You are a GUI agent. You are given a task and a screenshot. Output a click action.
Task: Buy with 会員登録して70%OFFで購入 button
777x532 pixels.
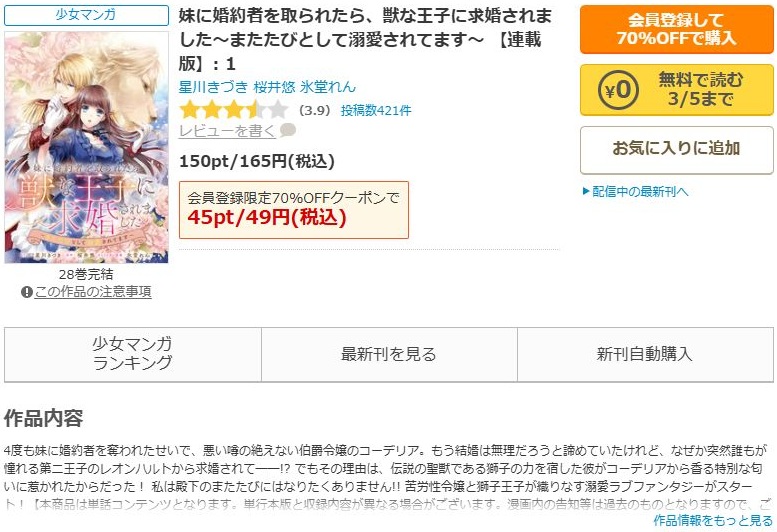[x=676, y=29]
